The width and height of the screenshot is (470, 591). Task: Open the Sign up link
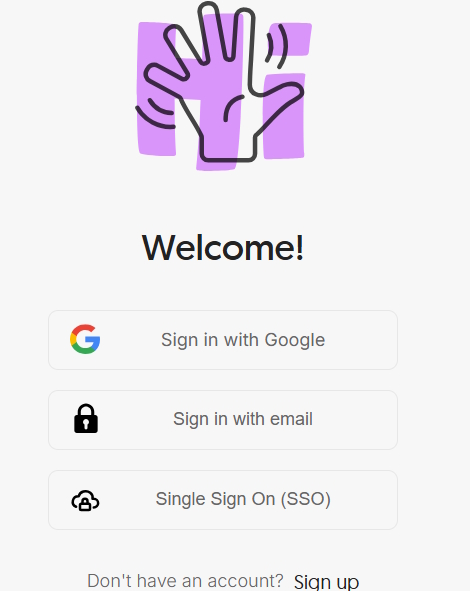(x=326, y=582)
